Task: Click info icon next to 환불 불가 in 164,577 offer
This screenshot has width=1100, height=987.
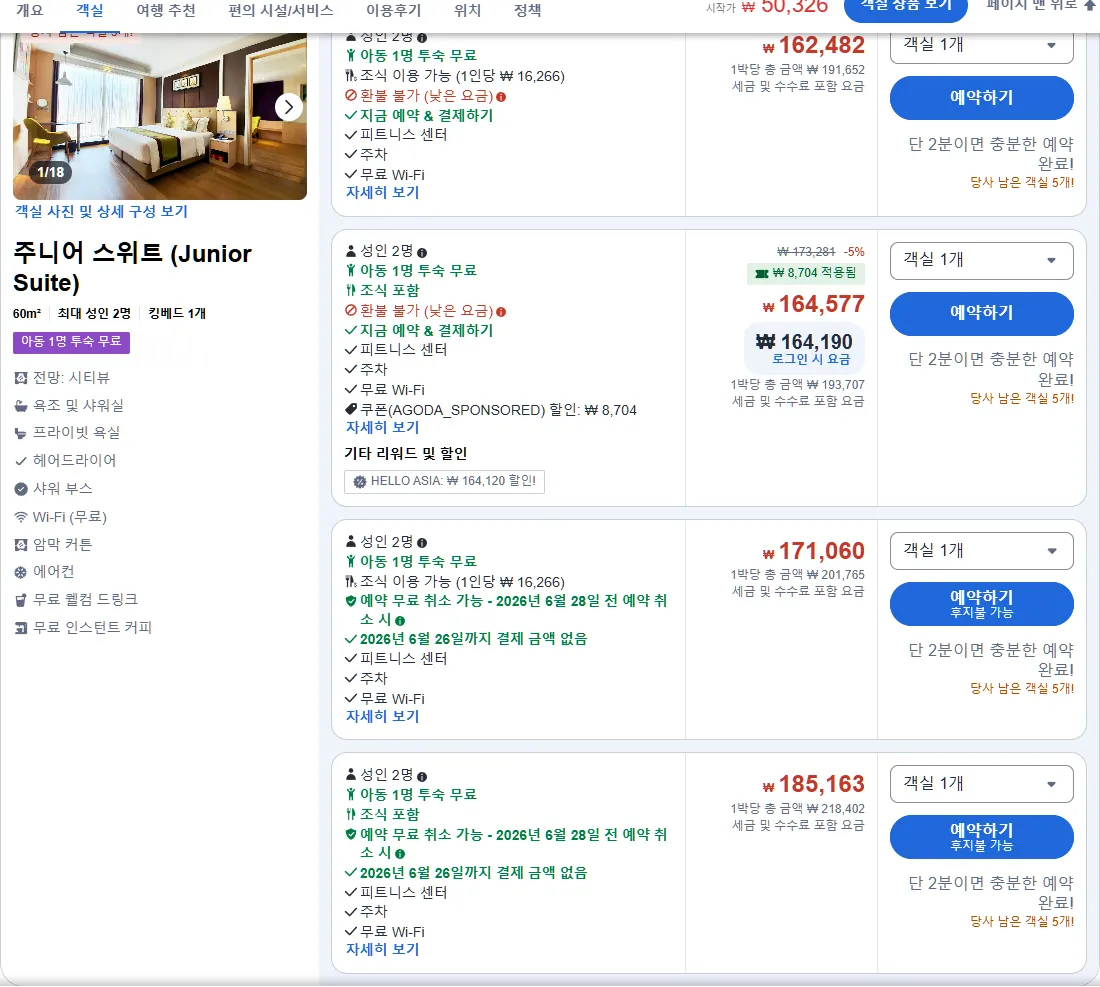Action: coord(501,311)
